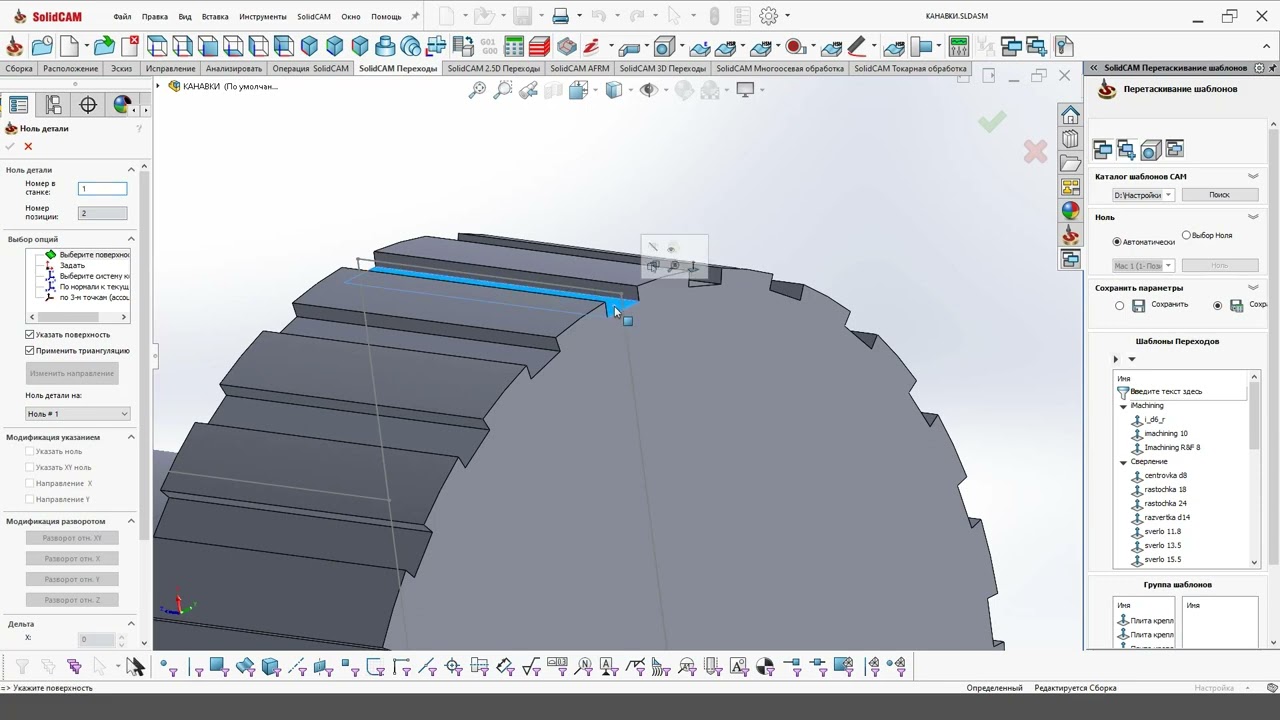
Task: Tick the 'Указать XY ноль' checkbox
Action: coord(30,468)
